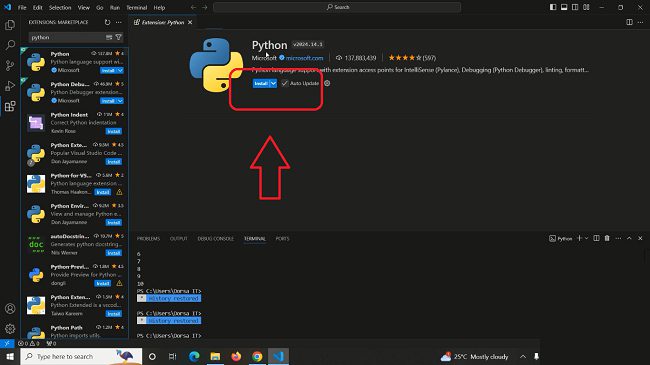Screen dimensions: 650x365
Task: Switch to the Debug Console tab
Action: [x=216, y=239]
